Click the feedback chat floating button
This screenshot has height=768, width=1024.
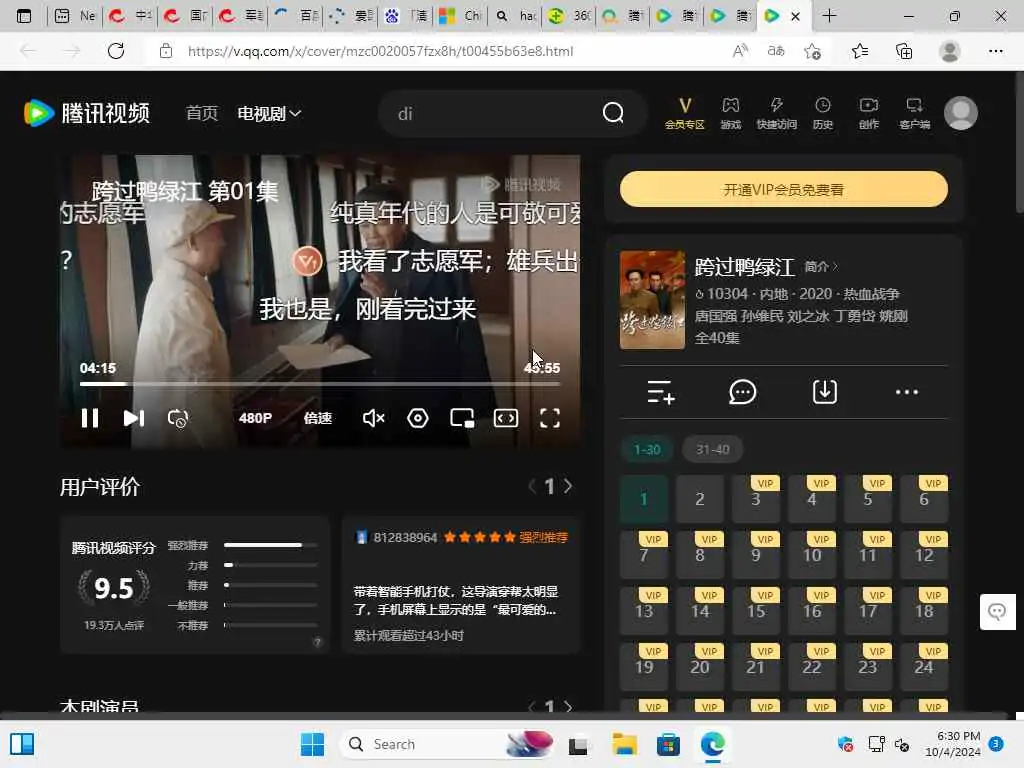pyautogui.click(x=997, y=612)
